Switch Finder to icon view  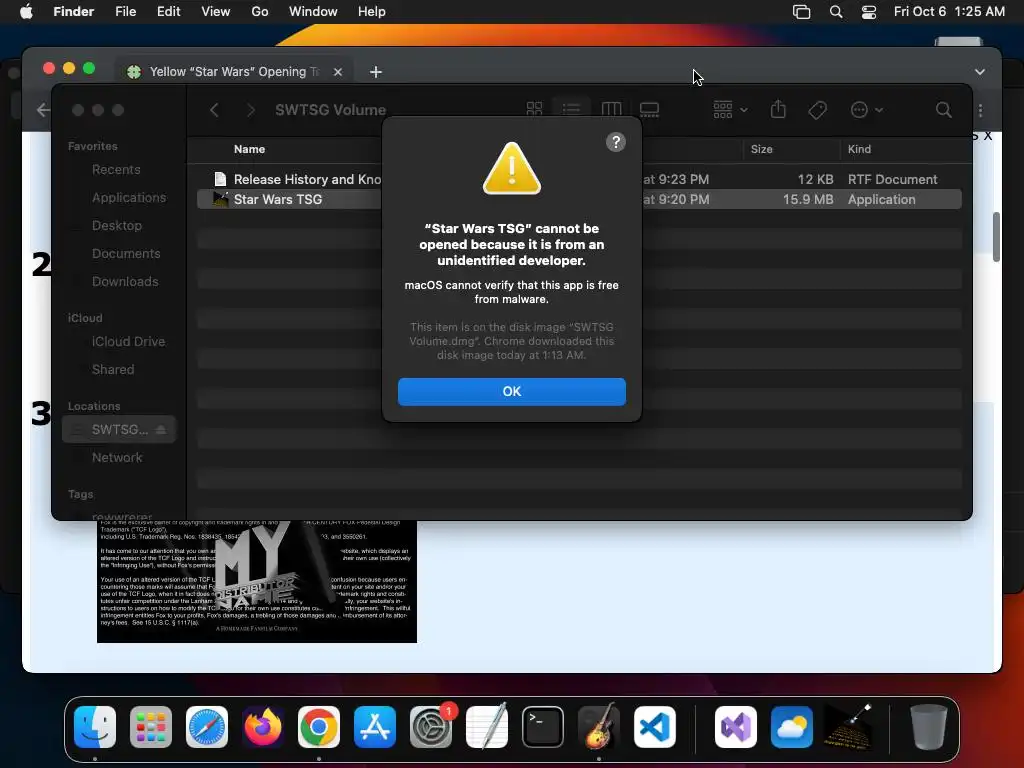(534, 109)
